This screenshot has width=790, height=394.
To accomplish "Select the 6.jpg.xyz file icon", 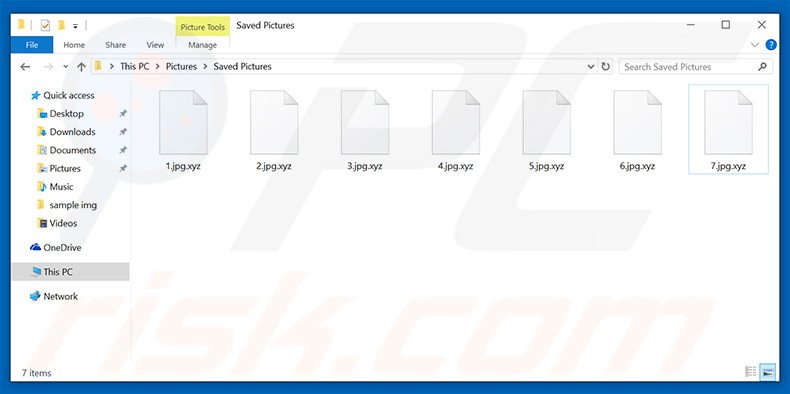I will (637, 122).
